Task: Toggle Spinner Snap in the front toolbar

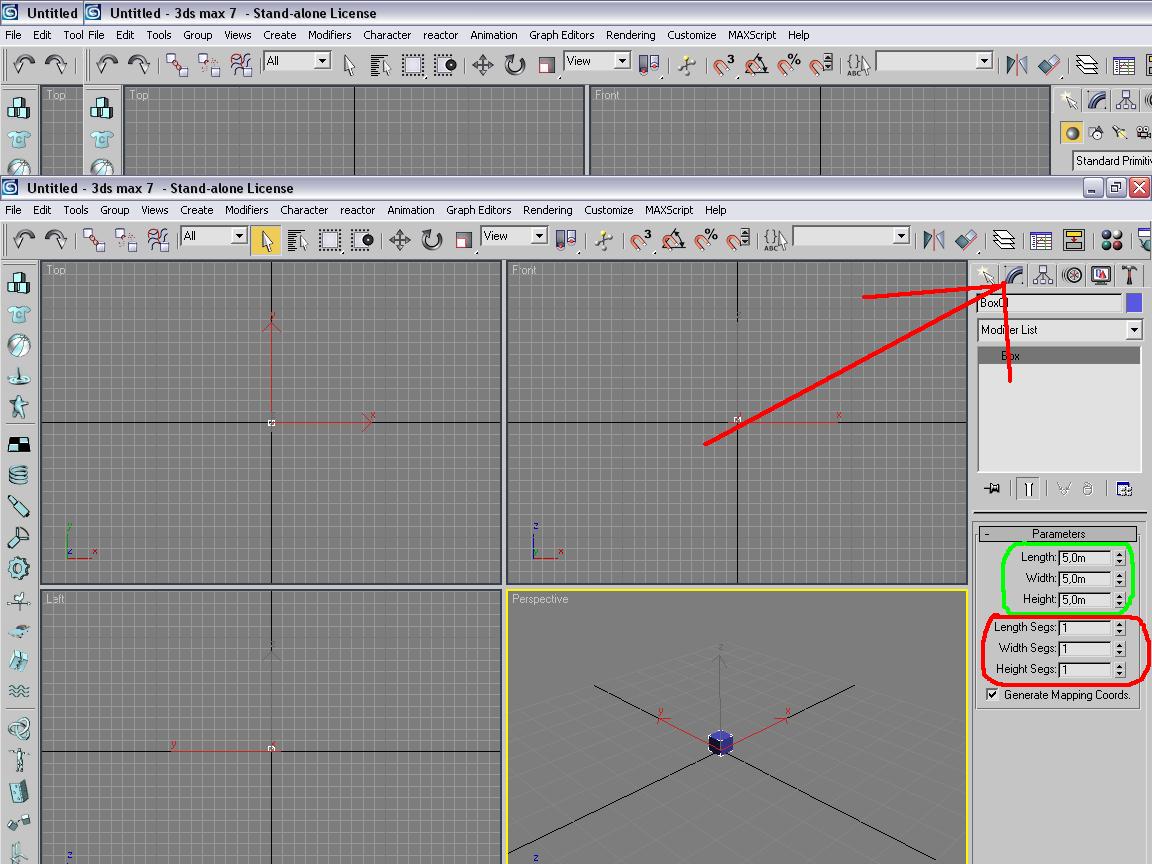Action: click(738, 240)
